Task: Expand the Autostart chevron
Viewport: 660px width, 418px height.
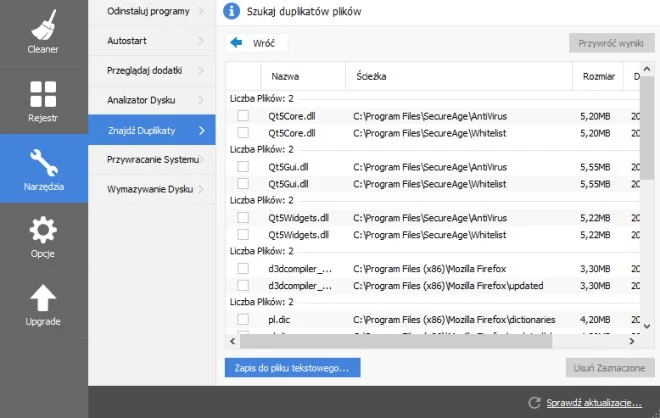Action: pyautogui.click(x=201, y=41)
